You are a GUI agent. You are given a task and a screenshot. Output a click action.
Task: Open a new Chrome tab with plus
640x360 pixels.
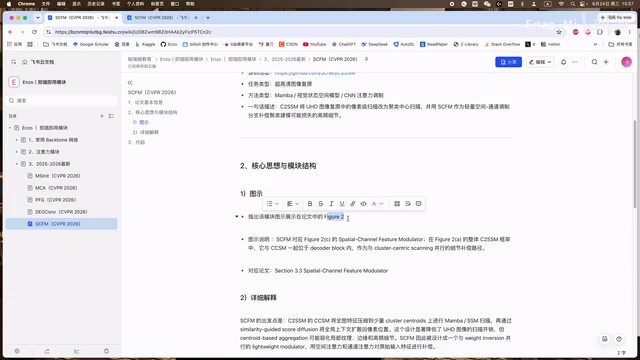tap(208, 18)
